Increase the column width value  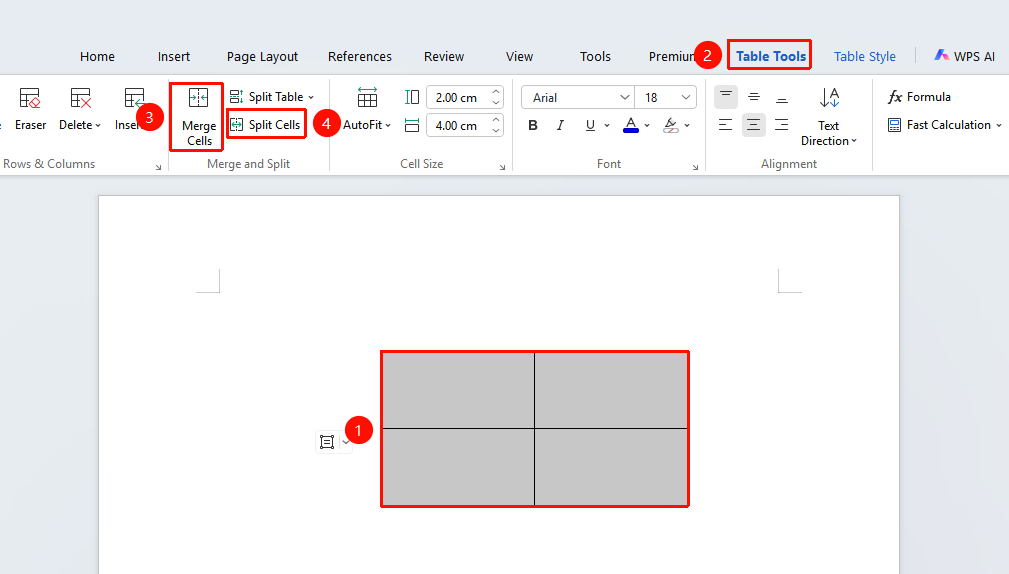pos(495,120)
